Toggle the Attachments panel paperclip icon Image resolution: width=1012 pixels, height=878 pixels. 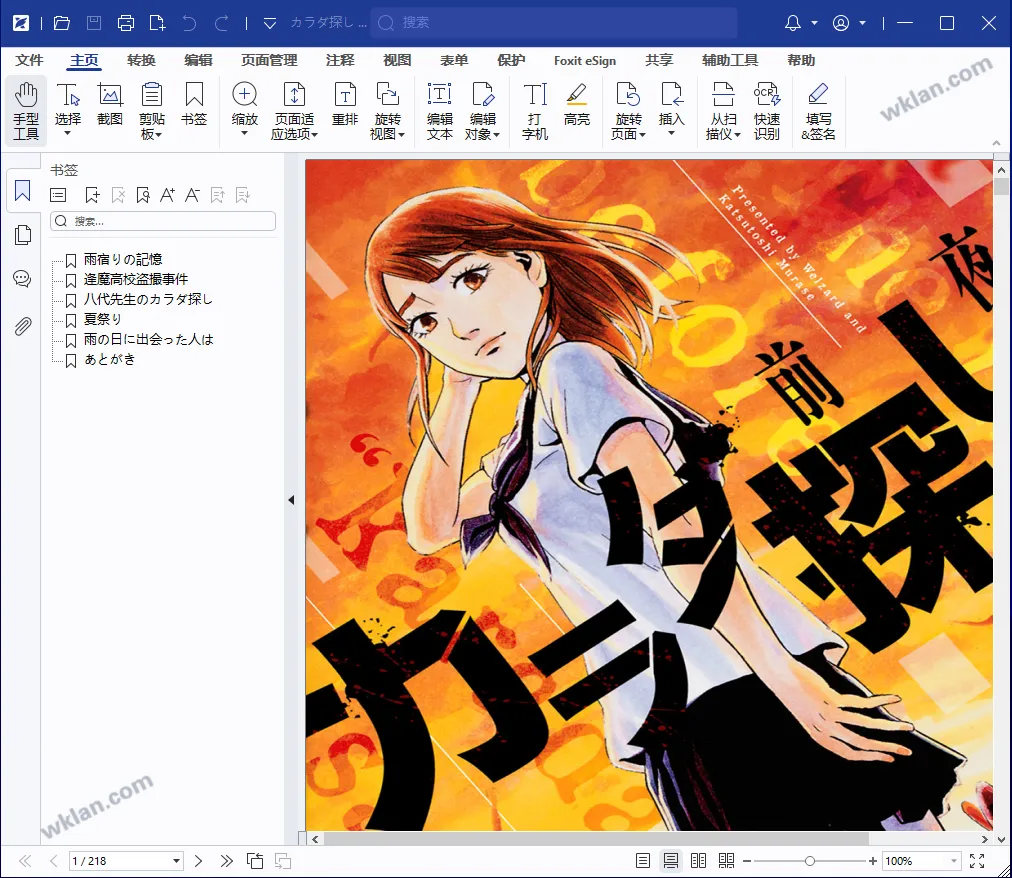pos(23,326)
